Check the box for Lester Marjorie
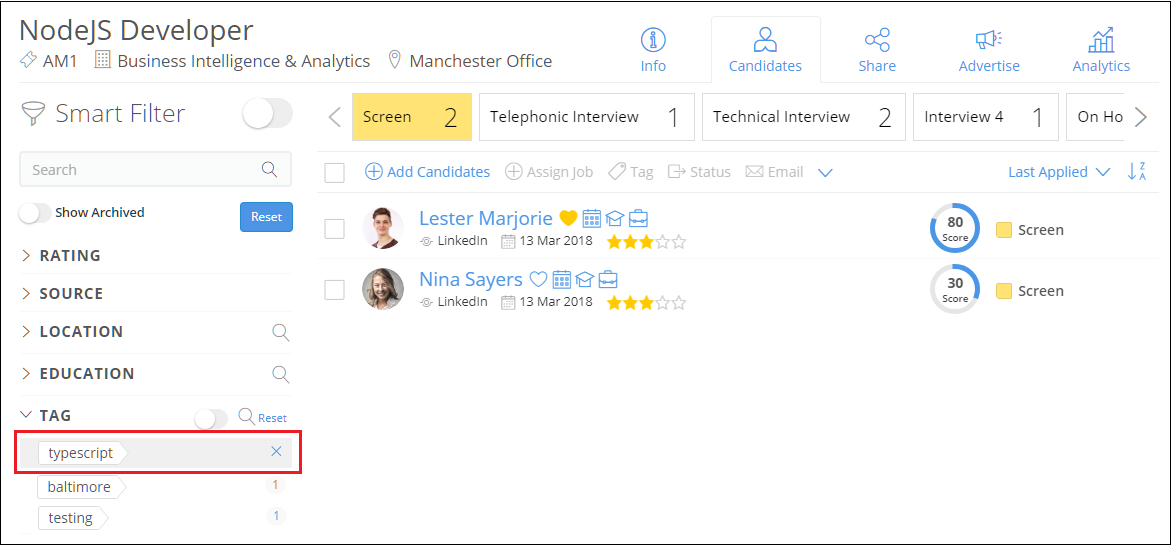The image size is (1172, 546). click(335, 229)
